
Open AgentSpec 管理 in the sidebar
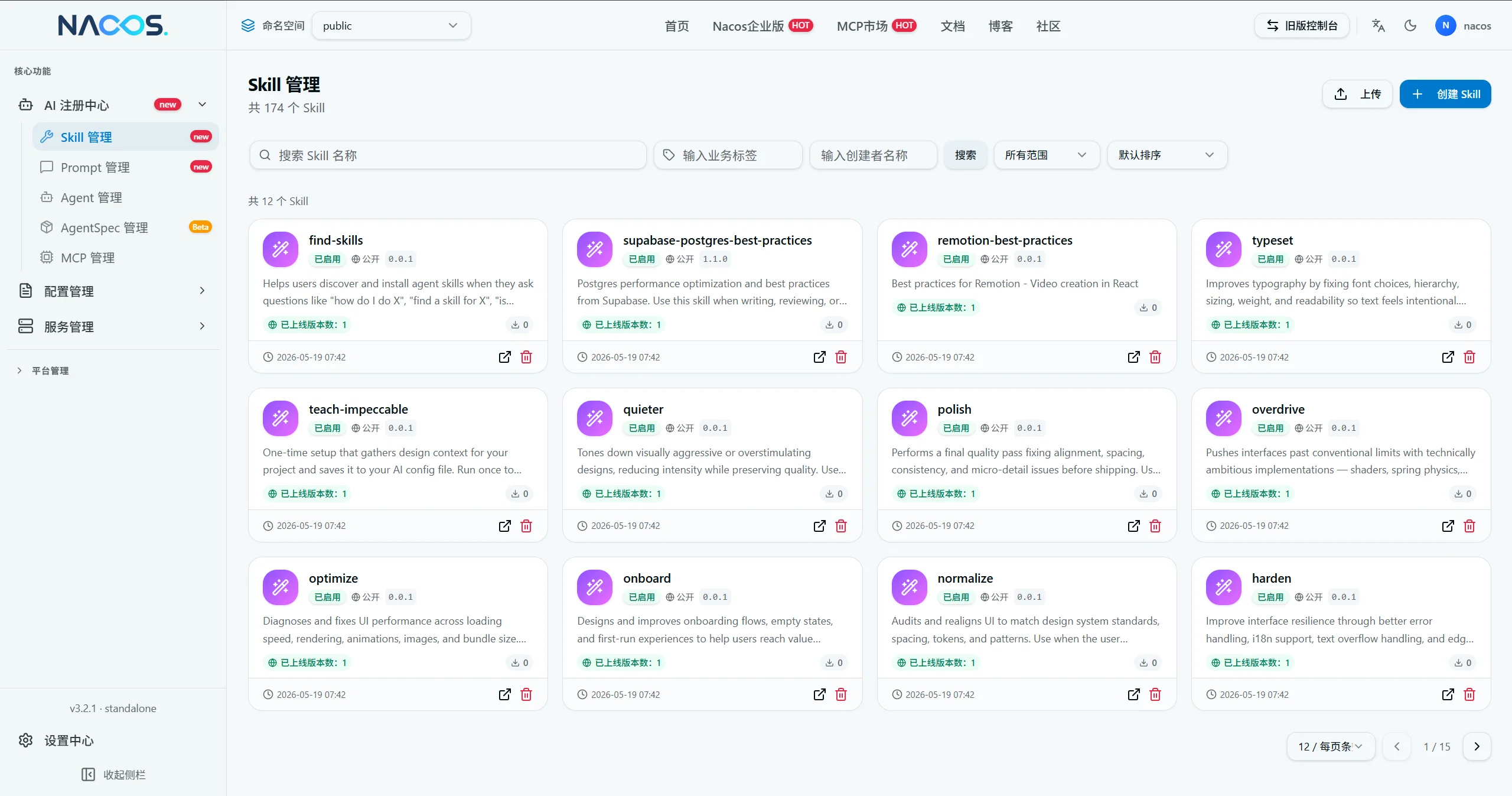tap(126, 228)
